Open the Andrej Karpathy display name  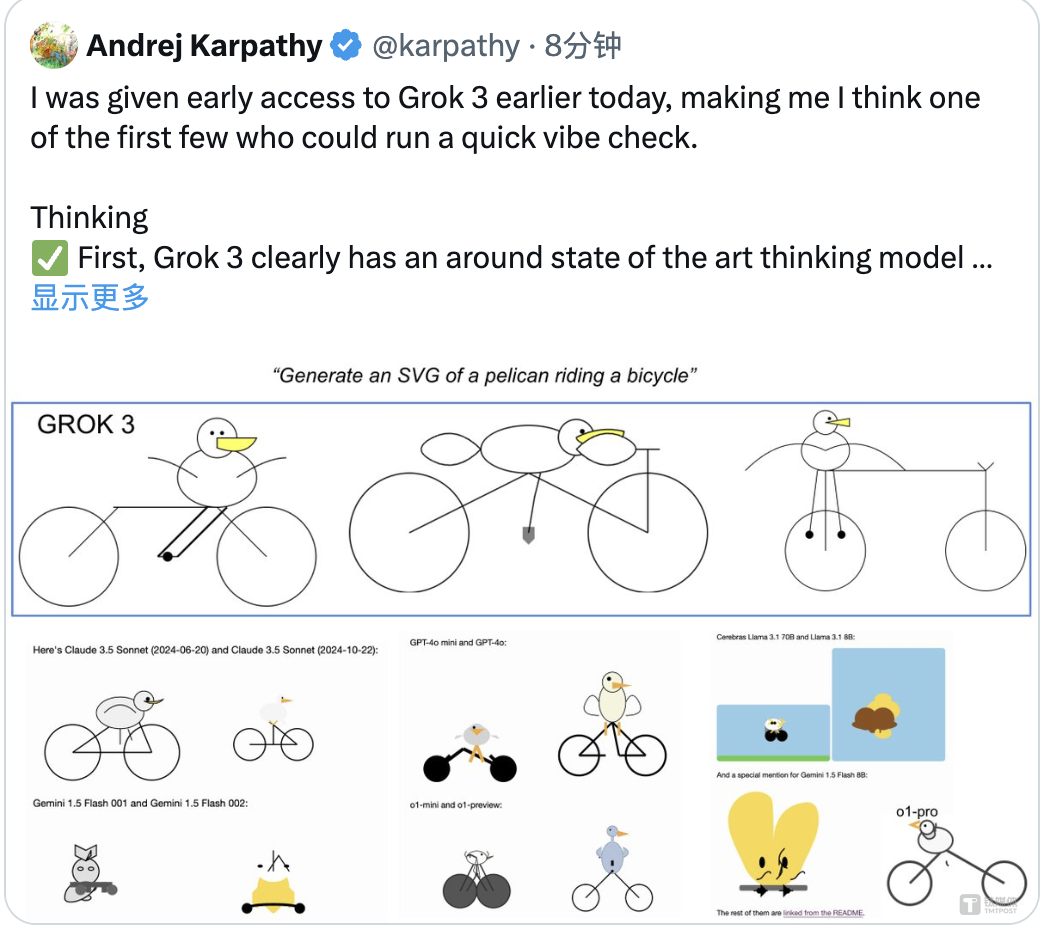[204, 45]
